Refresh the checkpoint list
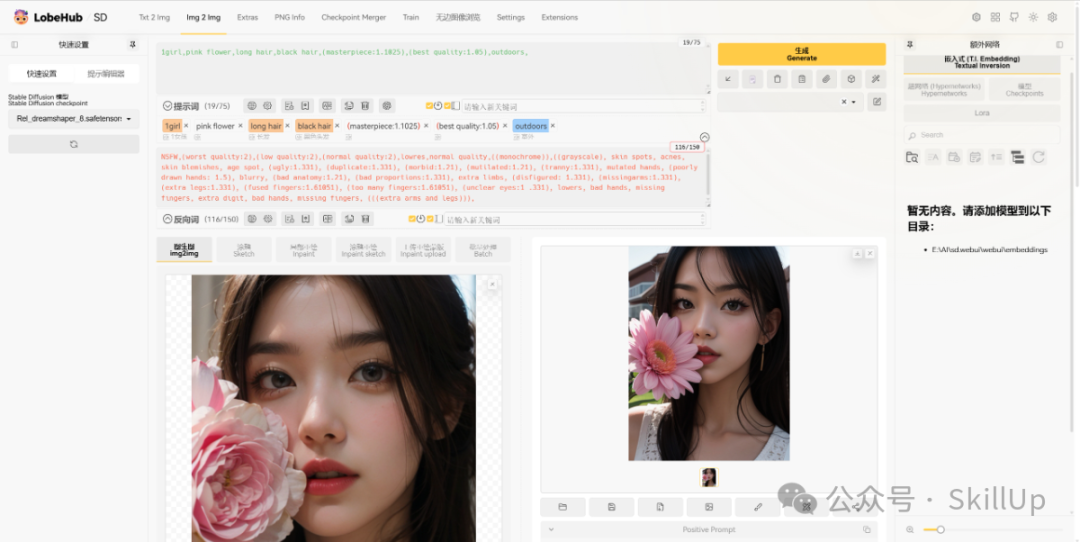1080x542 pixels. coord(74,144)
